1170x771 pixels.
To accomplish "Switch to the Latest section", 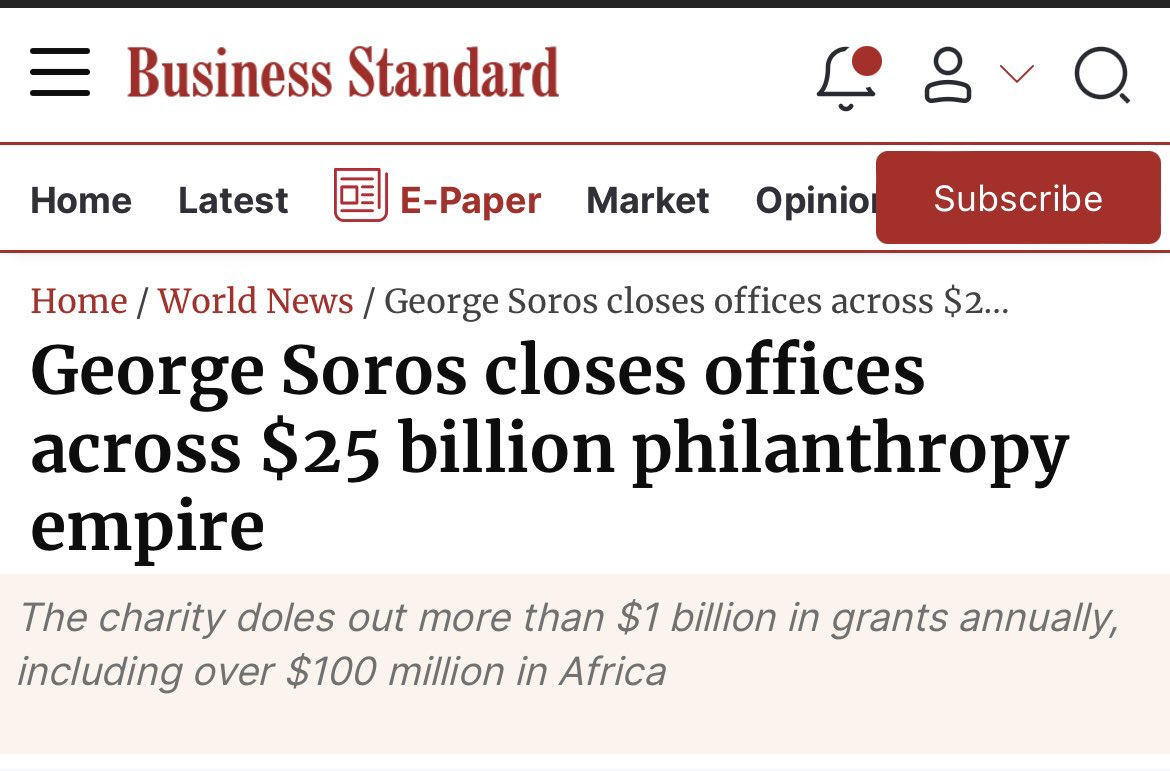I will (x=233, y=201).
